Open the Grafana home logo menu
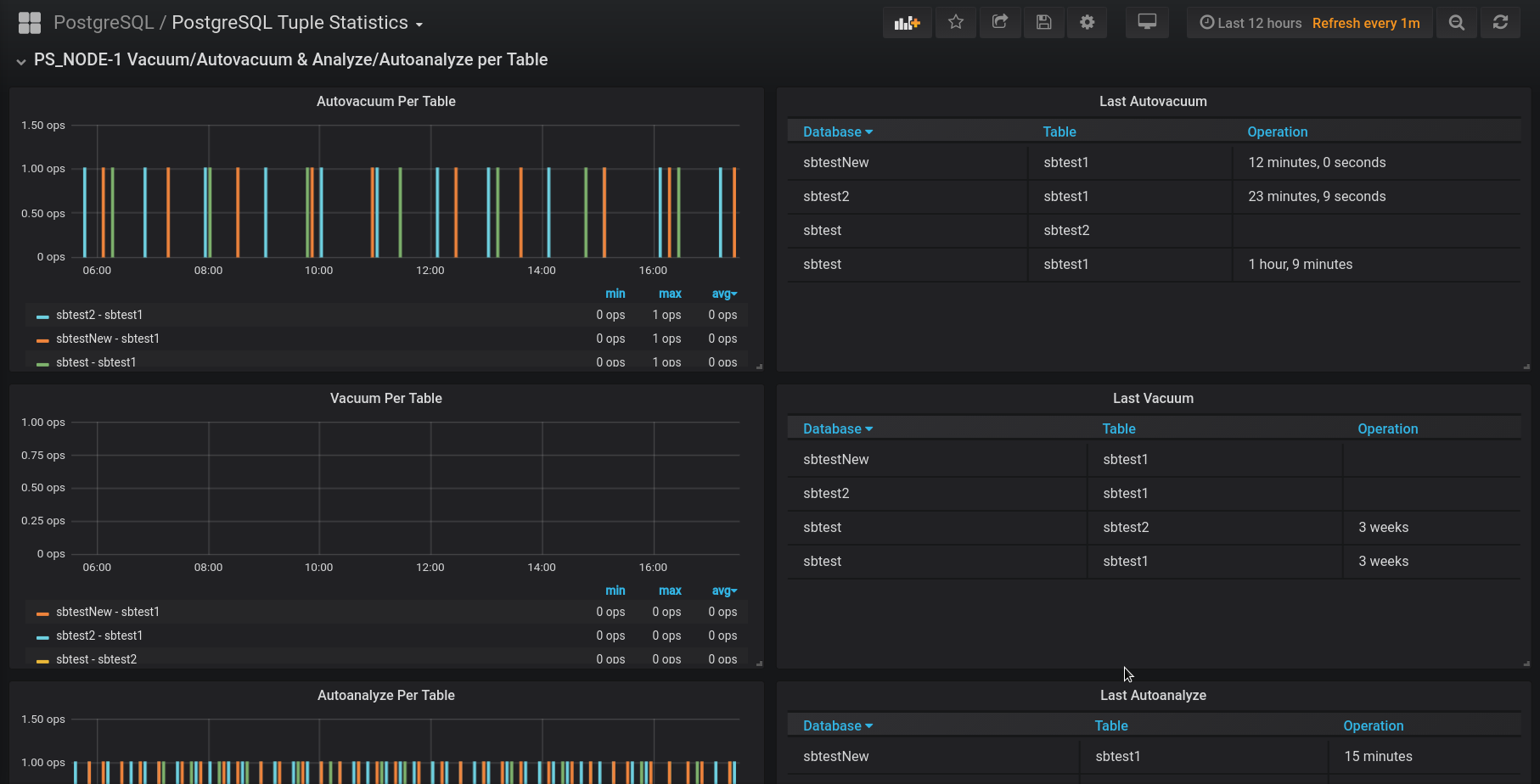This screenshot has height=784, width=1540. 30,23
